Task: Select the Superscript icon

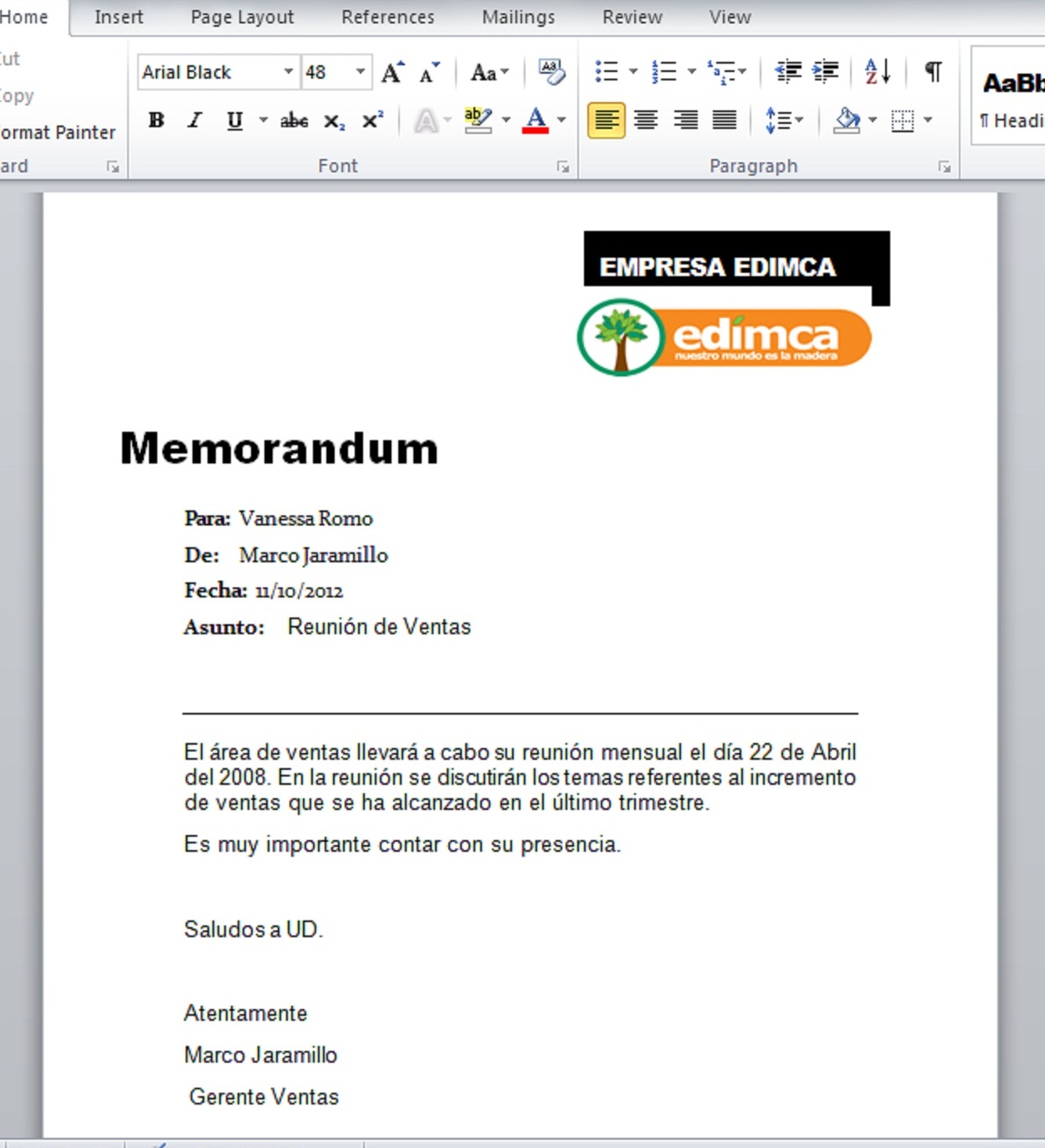Action: (371, 120)
